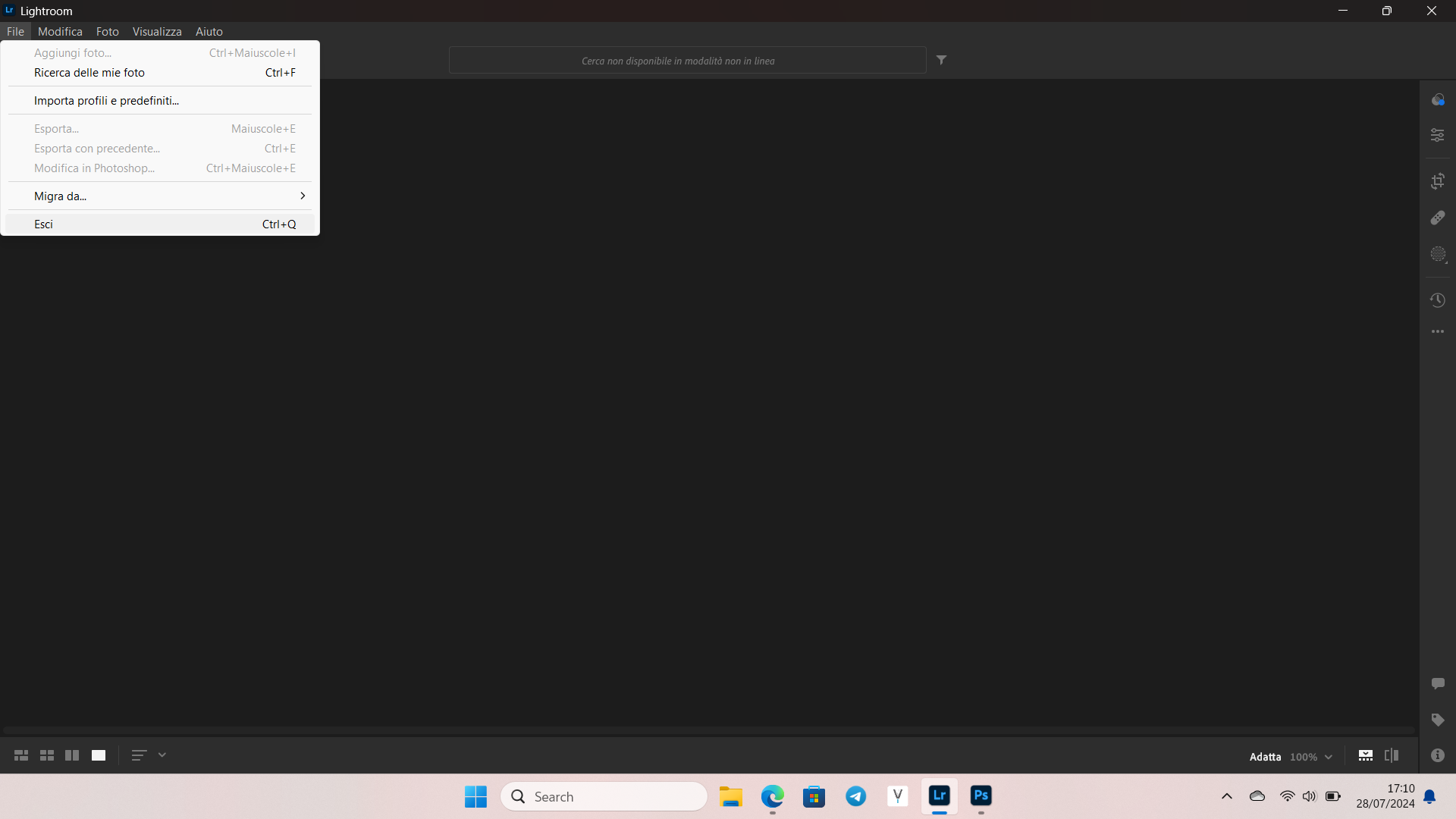
Task: Open the Masking tool icon
Action: [1438, 255]
